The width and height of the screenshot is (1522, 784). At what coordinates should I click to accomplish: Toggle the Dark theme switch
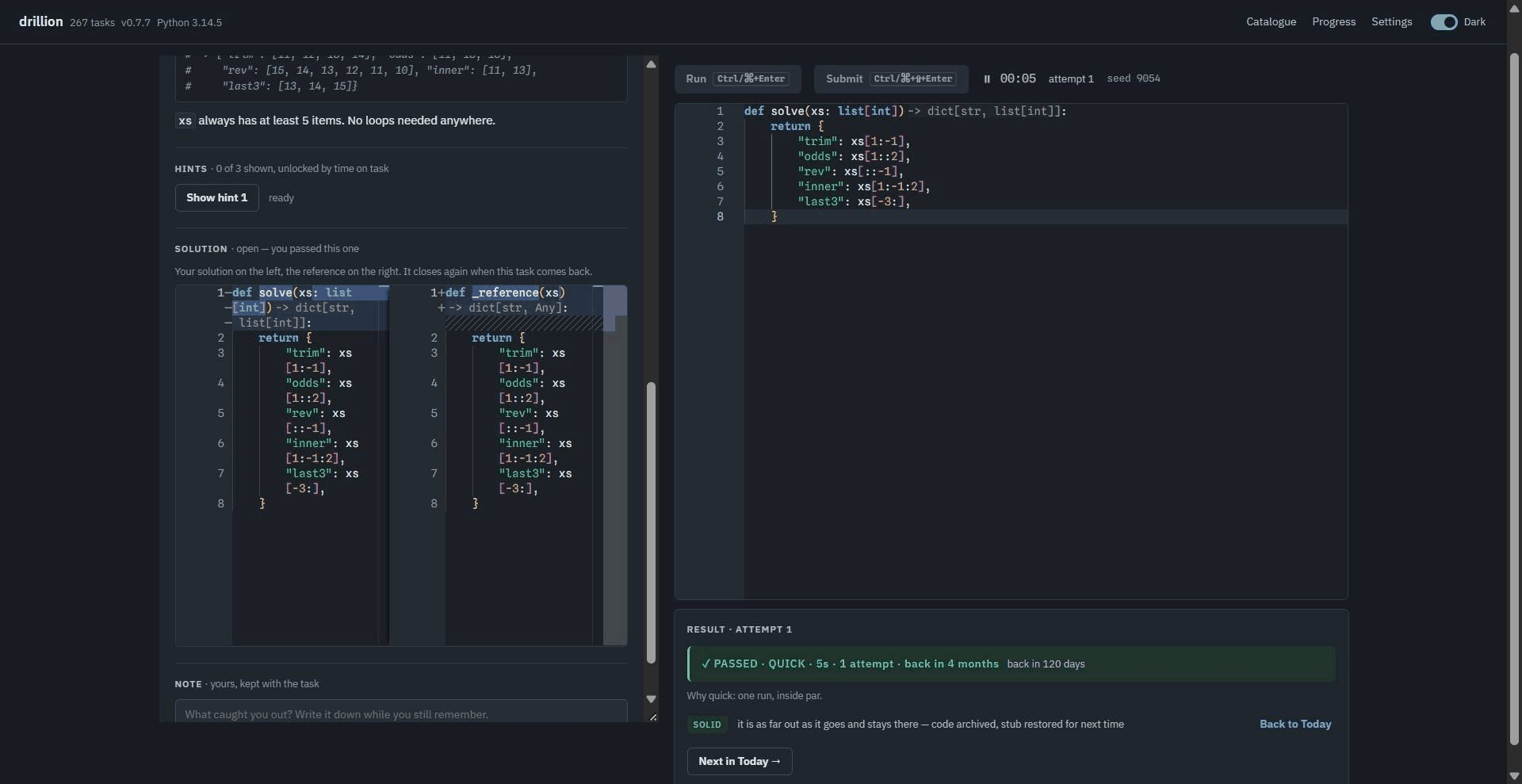tap(1444, 22)
